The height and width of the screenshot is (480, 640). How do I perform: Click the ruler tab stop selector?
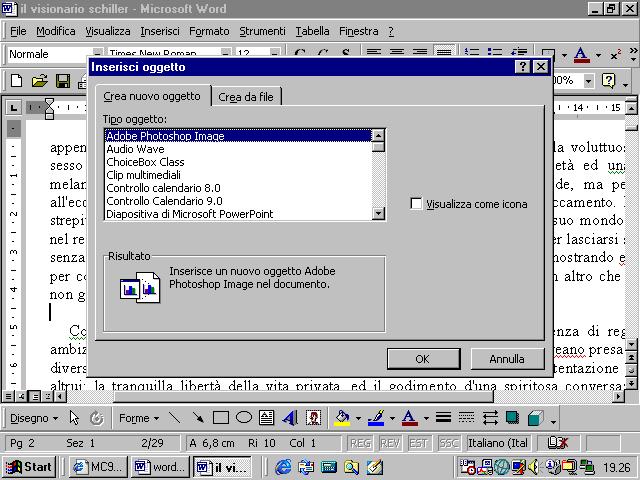coord(13,108)
